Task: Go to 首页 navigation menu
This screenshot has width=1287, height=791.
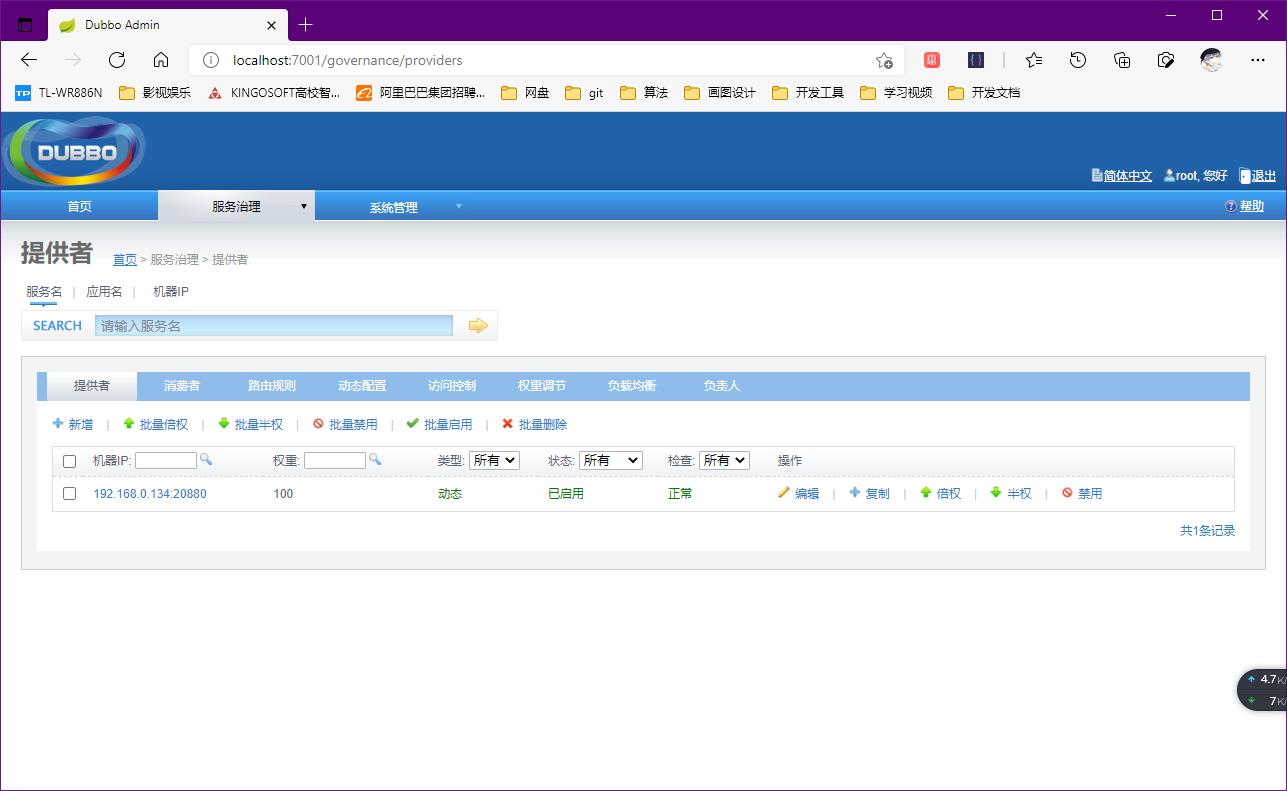Action: 79,206
